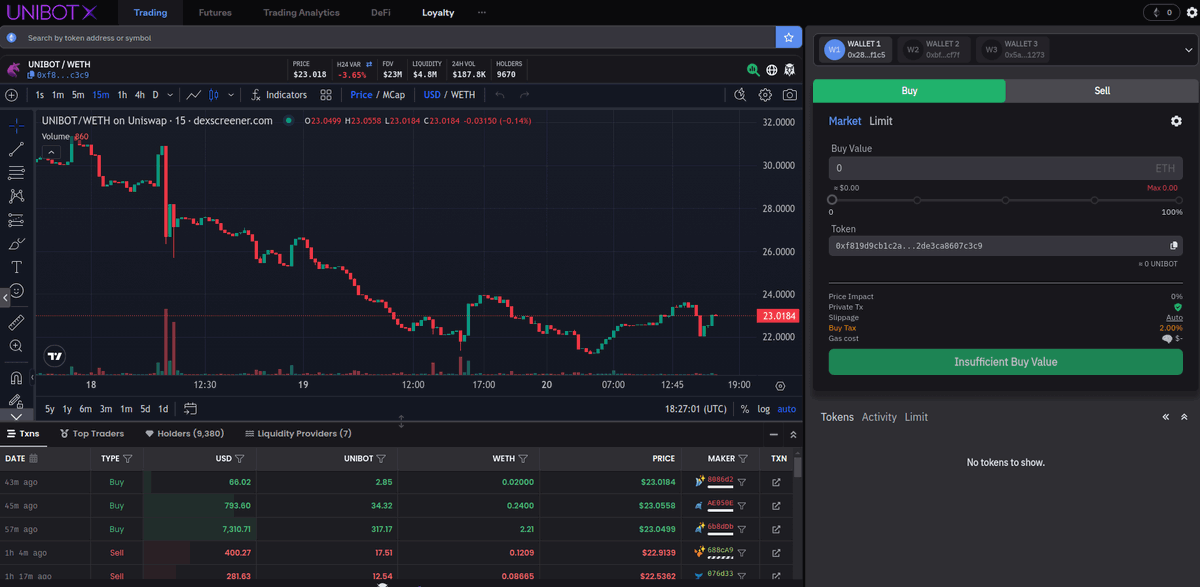Open the Loyalty tab

coord(438,13)
